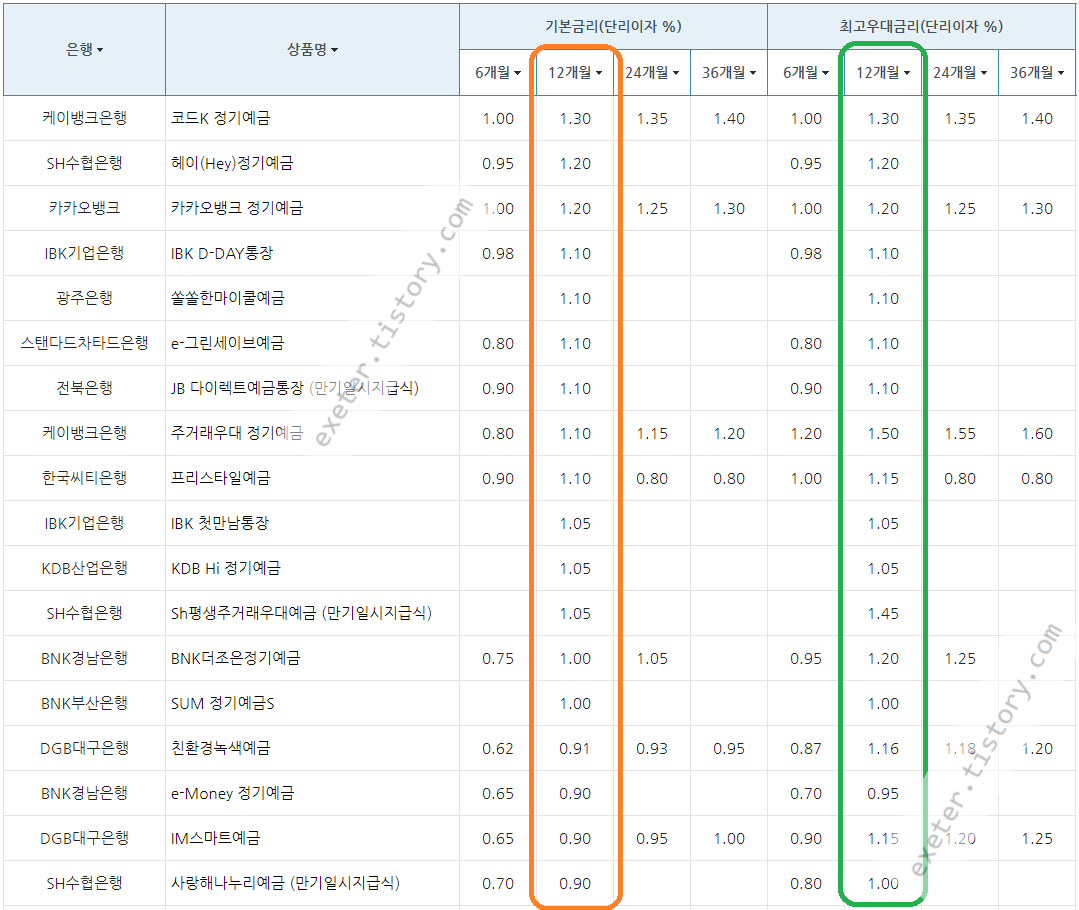Sort by 은행 column header
Screen dimensions: 1079x910
coord(84,50)
